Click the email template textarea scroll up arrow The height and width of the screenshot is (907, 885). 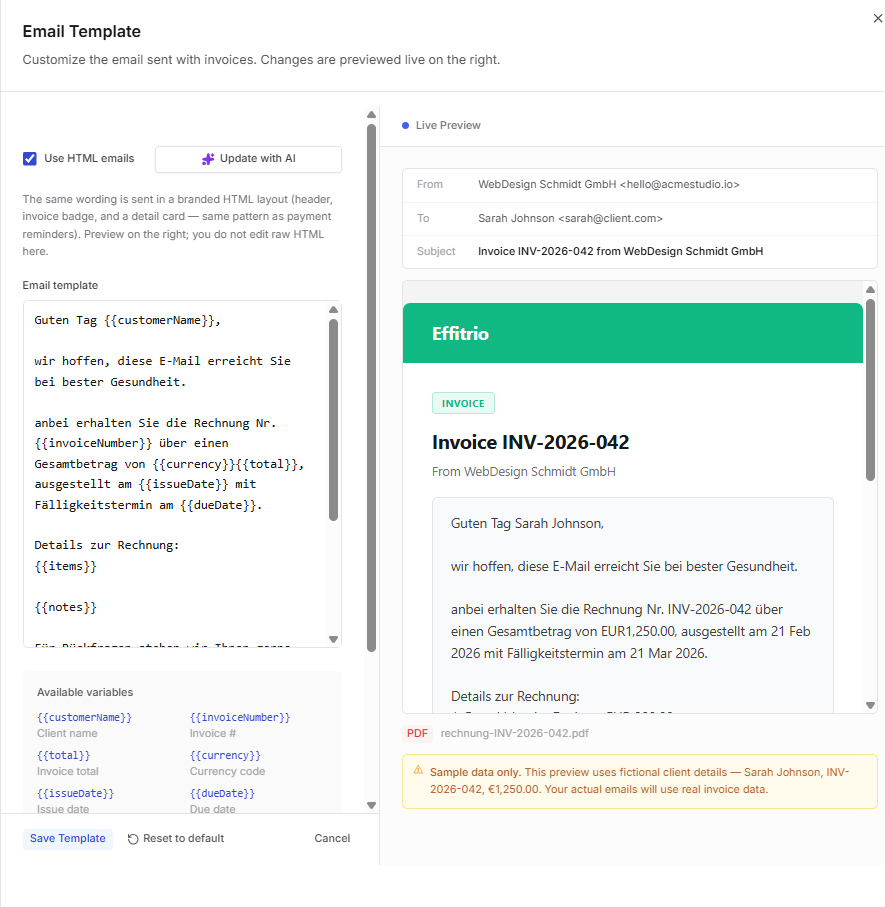coord(333,310)
